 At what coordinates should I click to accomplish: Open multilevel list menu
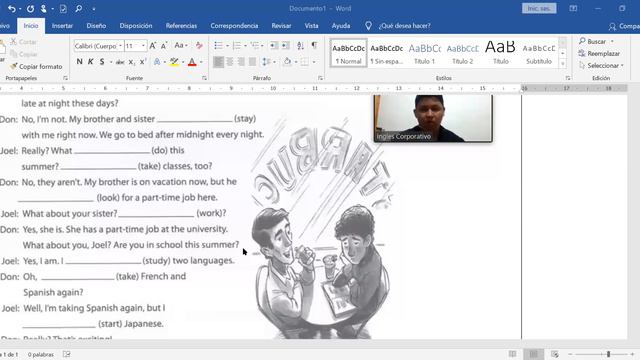click(255, 46)
